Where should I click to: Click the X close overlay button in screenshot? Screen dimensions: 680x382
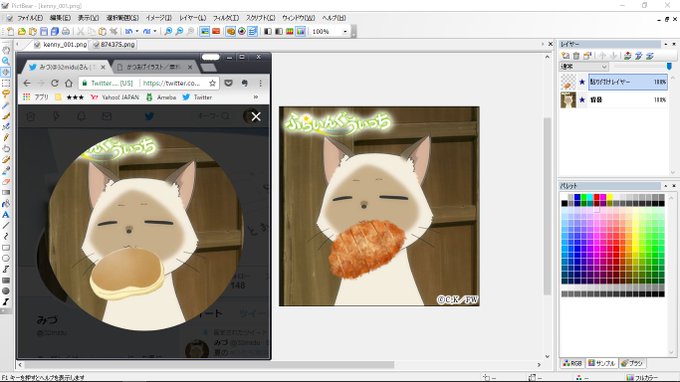tap(256, 116)
